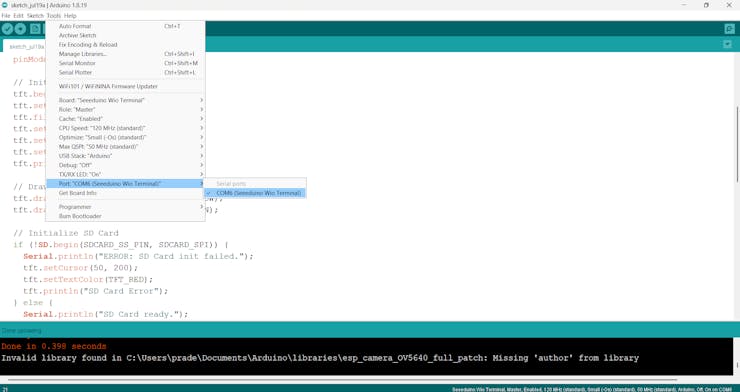Viewport: 740px width, 392px height.
Task: Select checked COM6 Seeeduino Wio Terminal port
Action: [255, 193]
